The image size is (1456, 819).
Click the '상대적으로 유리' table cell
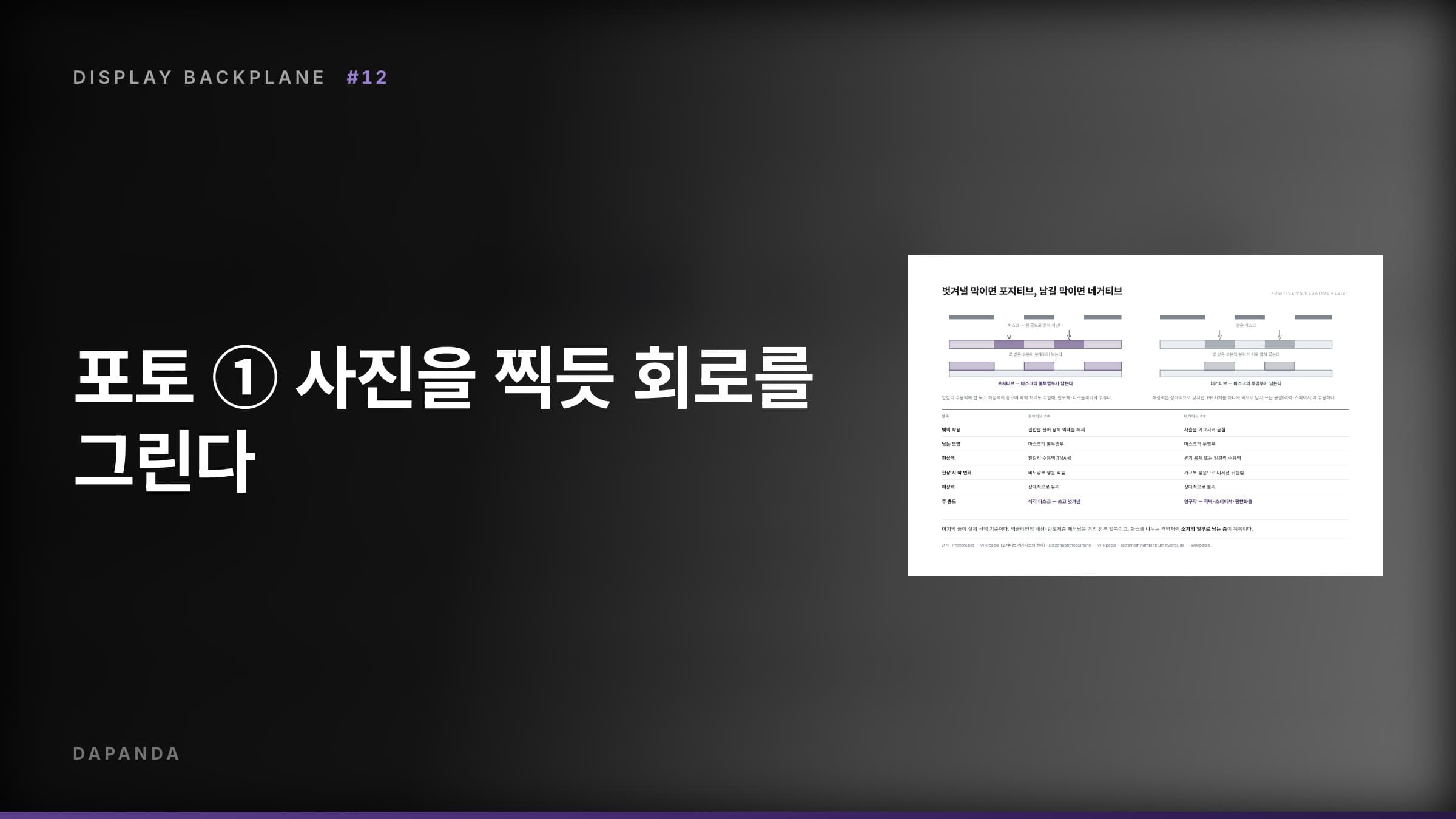(x=1043, y=487)
